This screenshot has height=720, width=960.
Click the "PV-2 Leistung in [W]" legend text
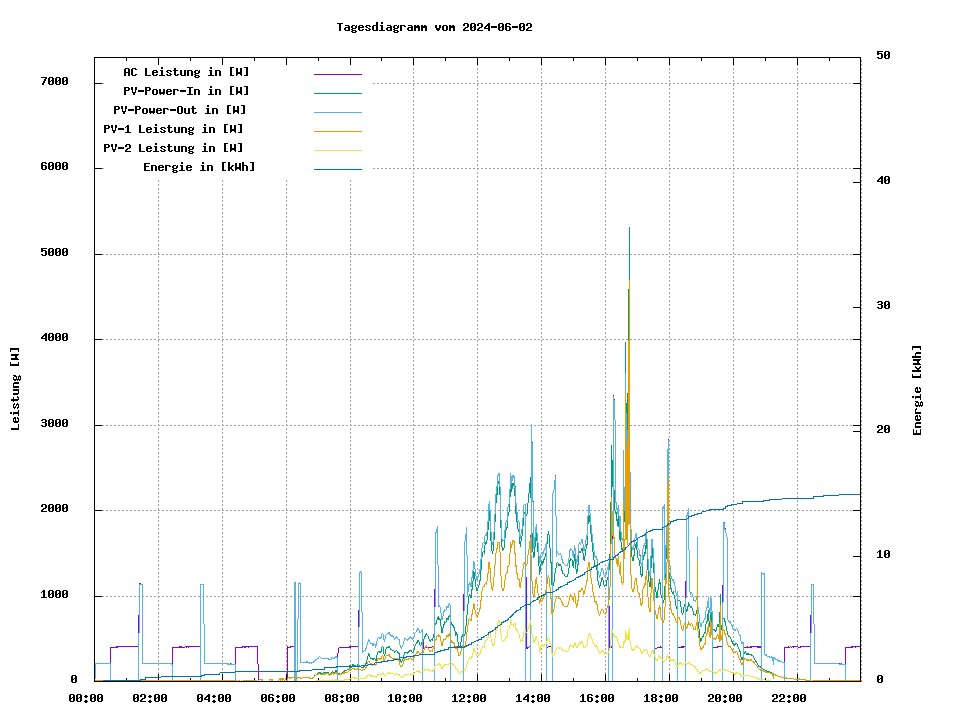coord(173,148)
